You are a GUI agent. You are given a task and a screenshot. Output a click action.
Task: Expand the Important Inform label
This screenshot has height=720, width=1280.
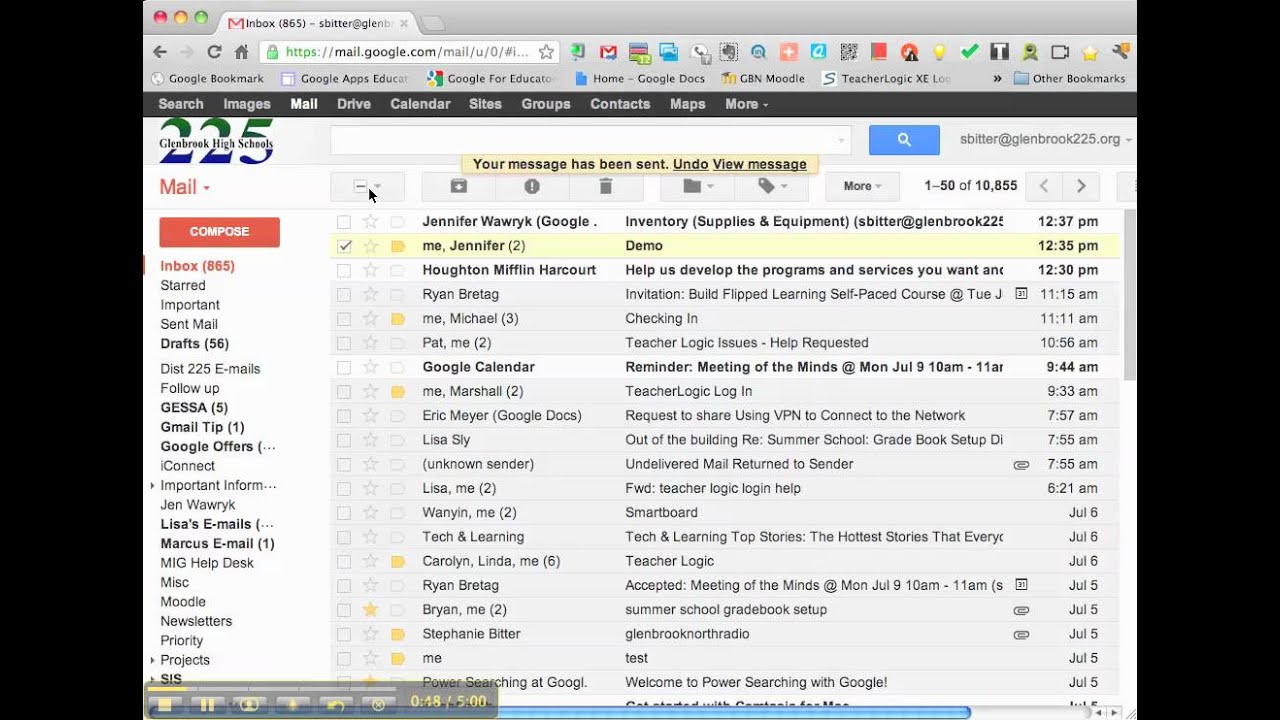pyautogui.click(x=153, y=486)
